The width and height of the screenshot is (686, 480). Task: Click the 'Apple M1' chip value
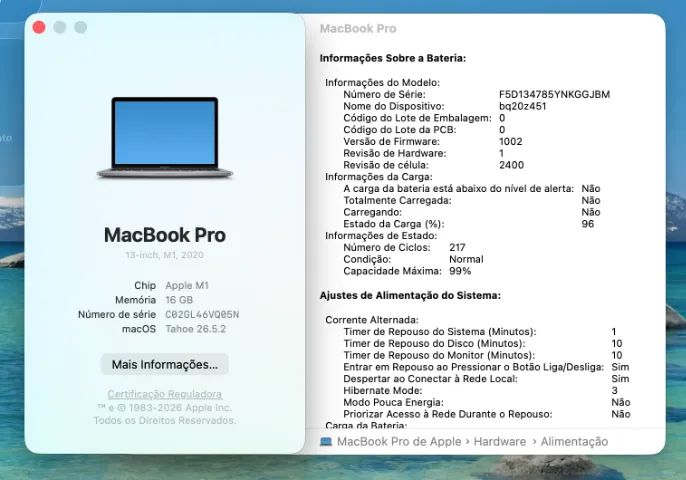pyautogui.click(x=187, y=286)
